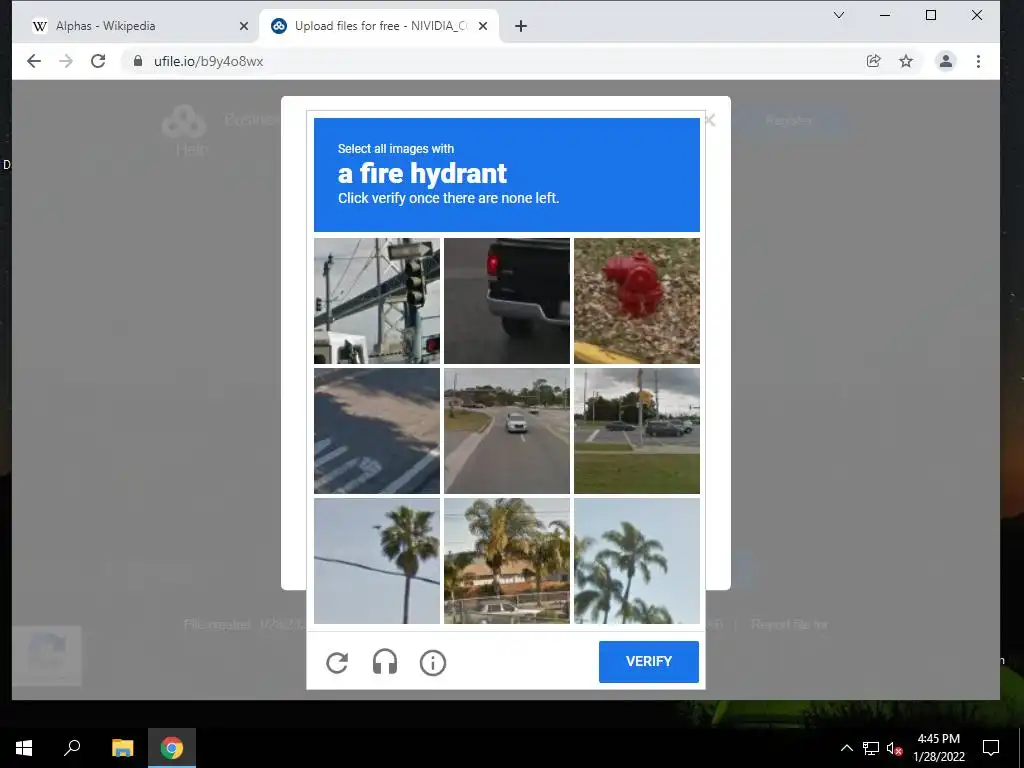The width and height of the screenshot is (1024, 768).
Task: Switch to the Alphas - Wikipedia tab
Action: (x=134, y=26)
